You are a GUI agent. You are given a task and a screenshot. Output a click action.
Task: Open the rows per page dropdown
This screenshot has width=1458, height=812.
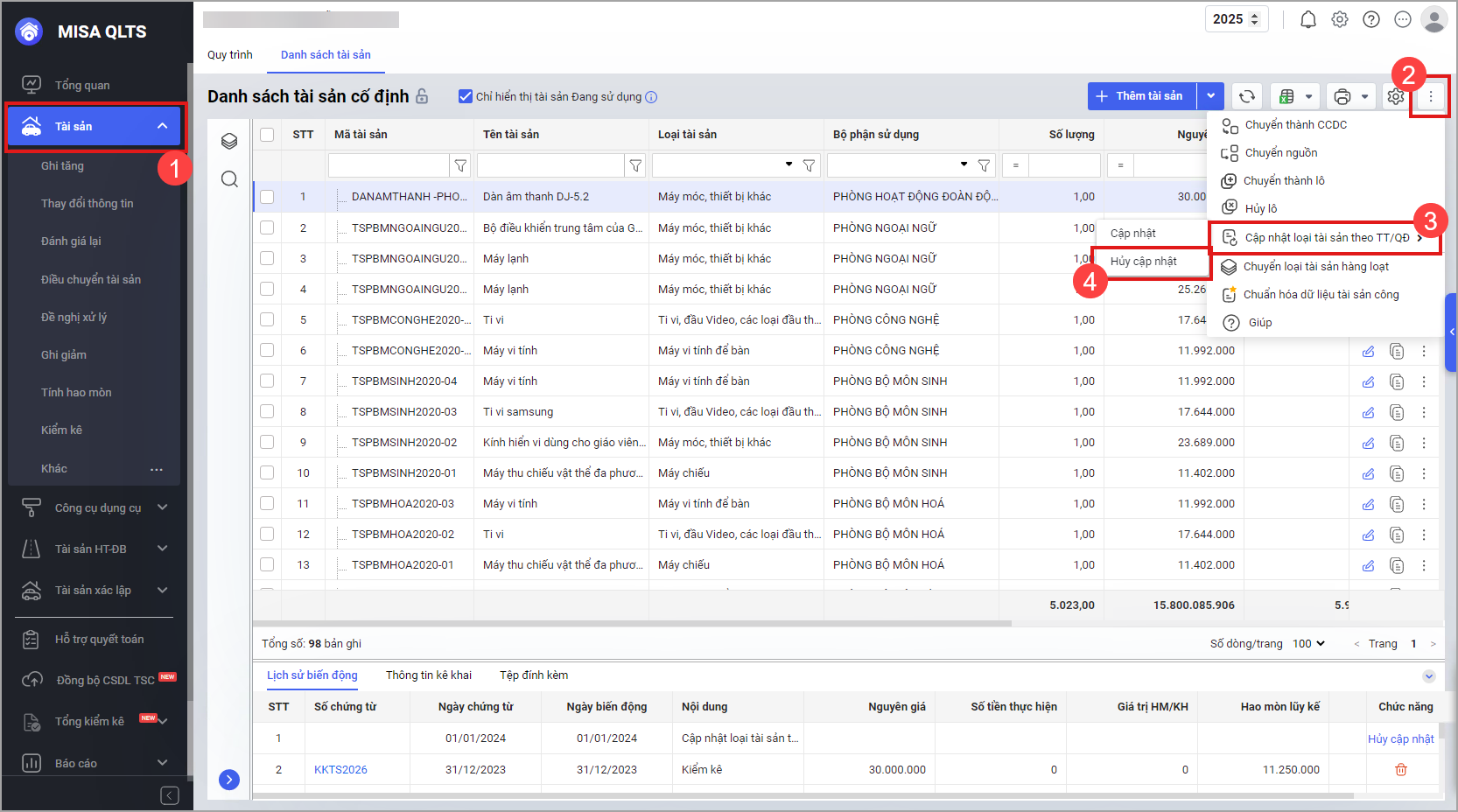pyautogui.click(x=1308, y=644)
